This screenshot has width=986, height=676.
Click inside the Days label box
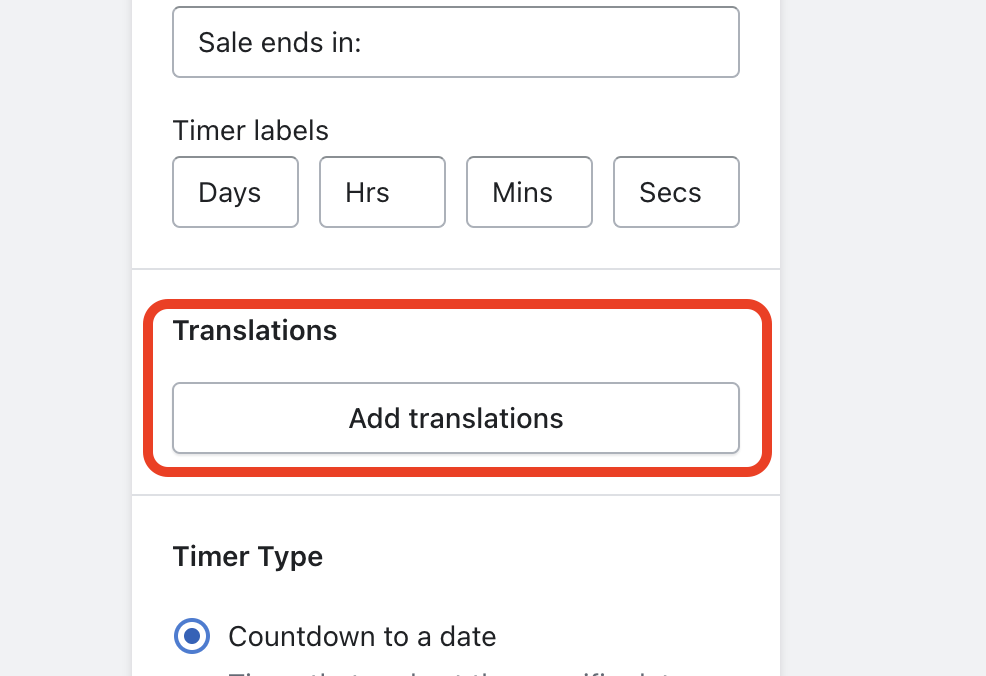tap(235, 192)
